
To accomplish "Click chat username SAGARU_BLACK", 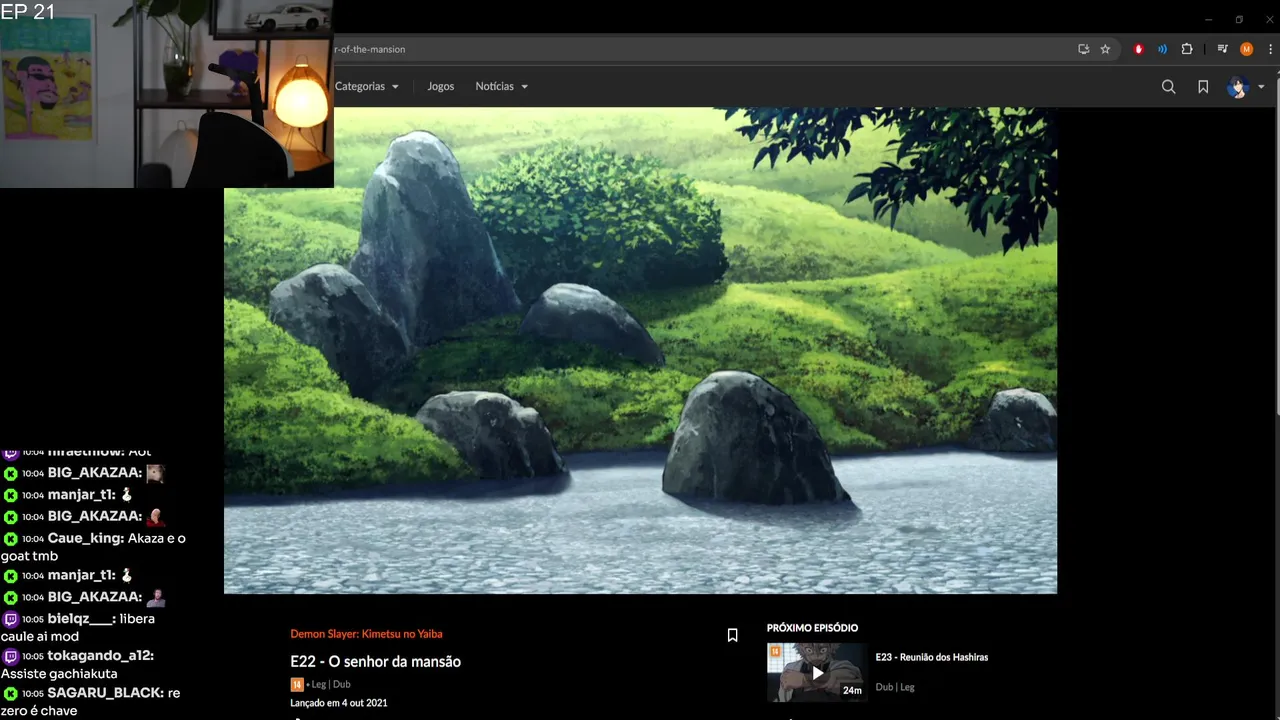I will click(106, 693).
